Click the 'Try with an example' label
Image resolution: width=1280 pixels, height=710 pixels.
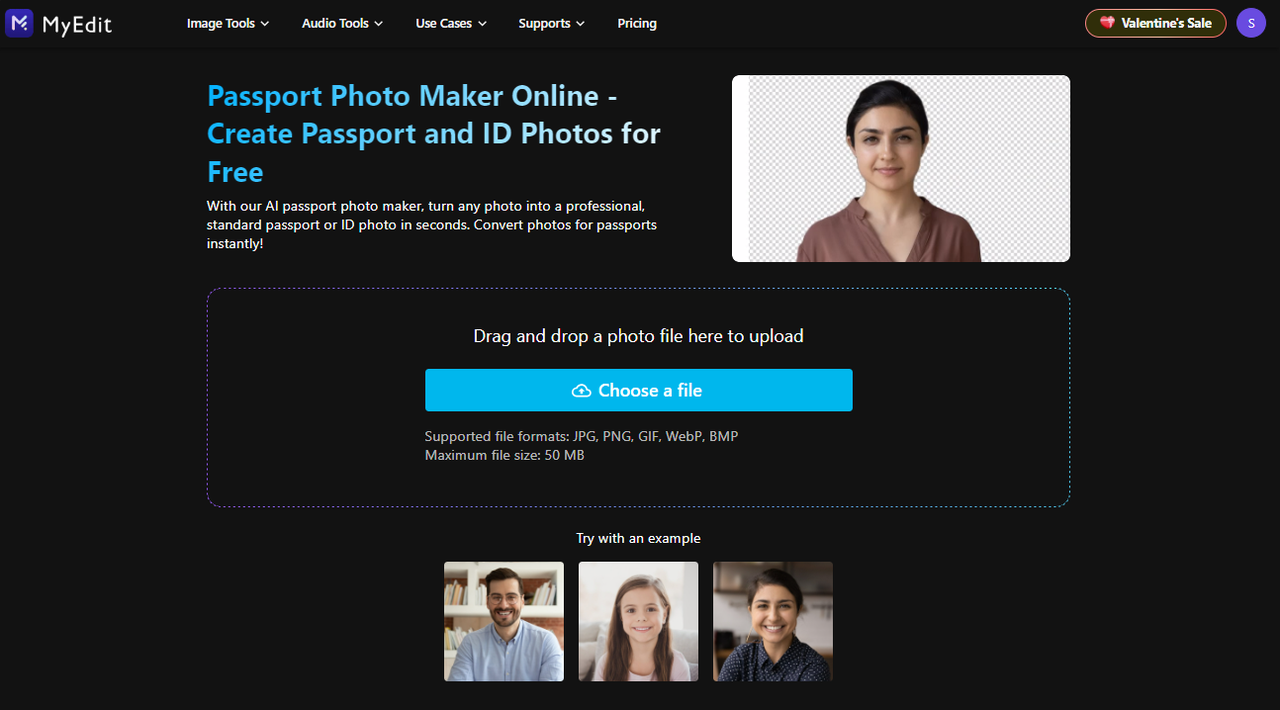638,538
